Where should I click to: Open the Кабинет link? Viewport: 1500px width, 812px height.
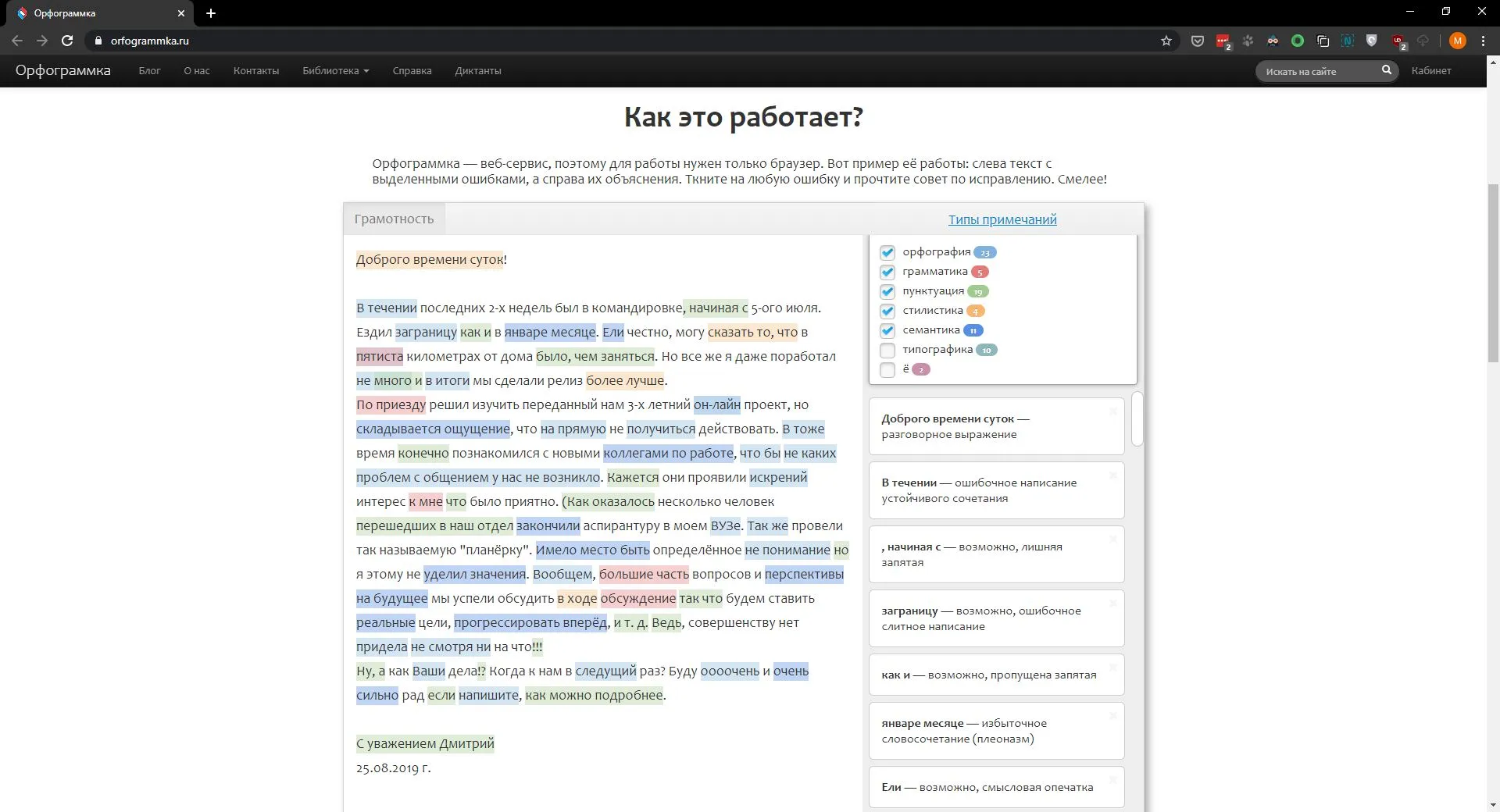pyautogui.click(x=1431, y=70)
